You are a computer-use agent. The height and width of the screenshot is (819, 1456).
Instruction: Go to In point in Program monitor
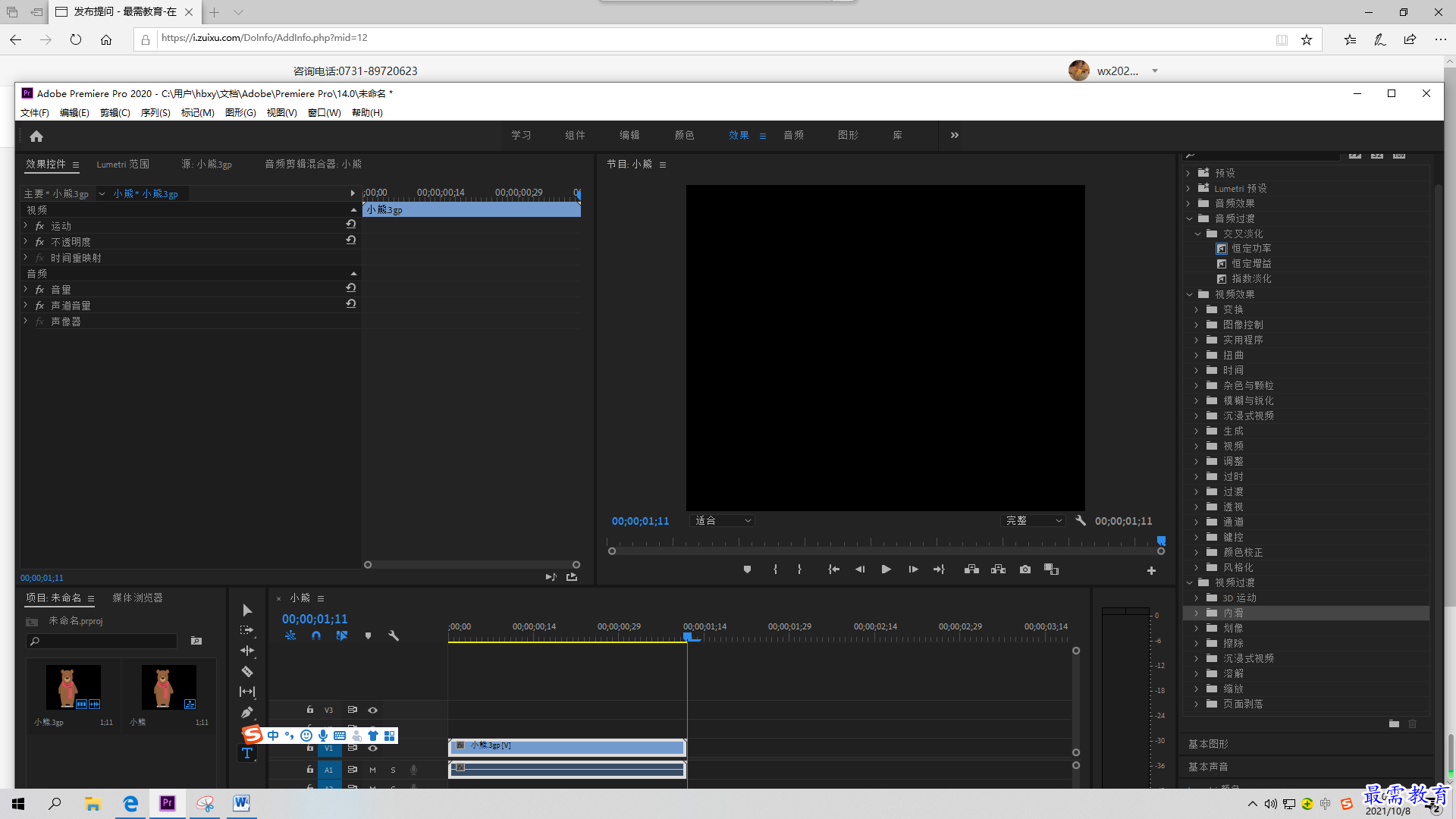click(833, 570)
